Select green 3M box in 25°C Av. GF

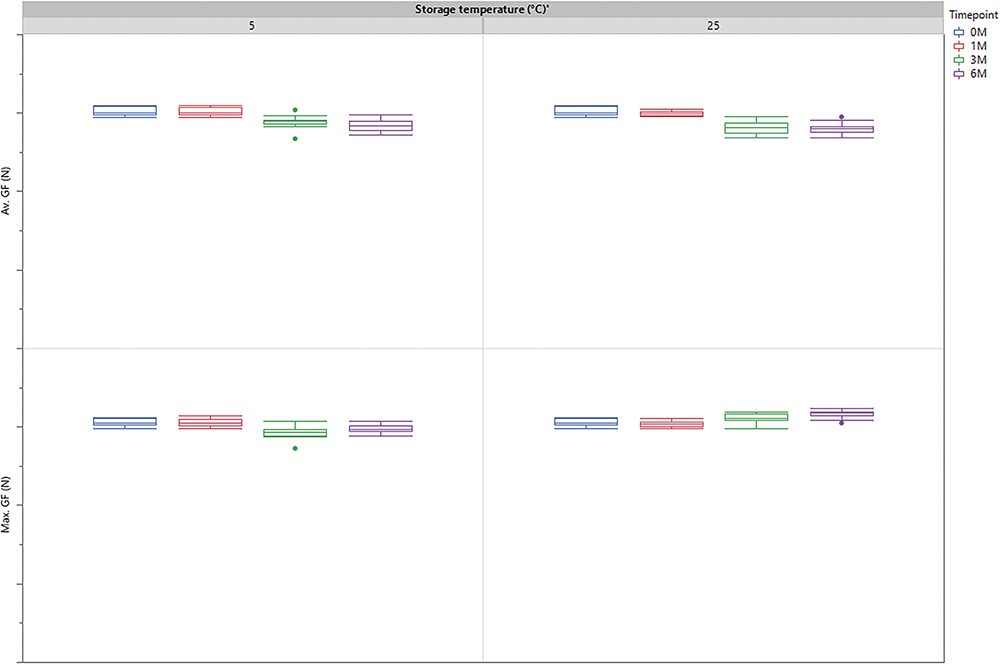pyautogui.click(x=756, y=127)
